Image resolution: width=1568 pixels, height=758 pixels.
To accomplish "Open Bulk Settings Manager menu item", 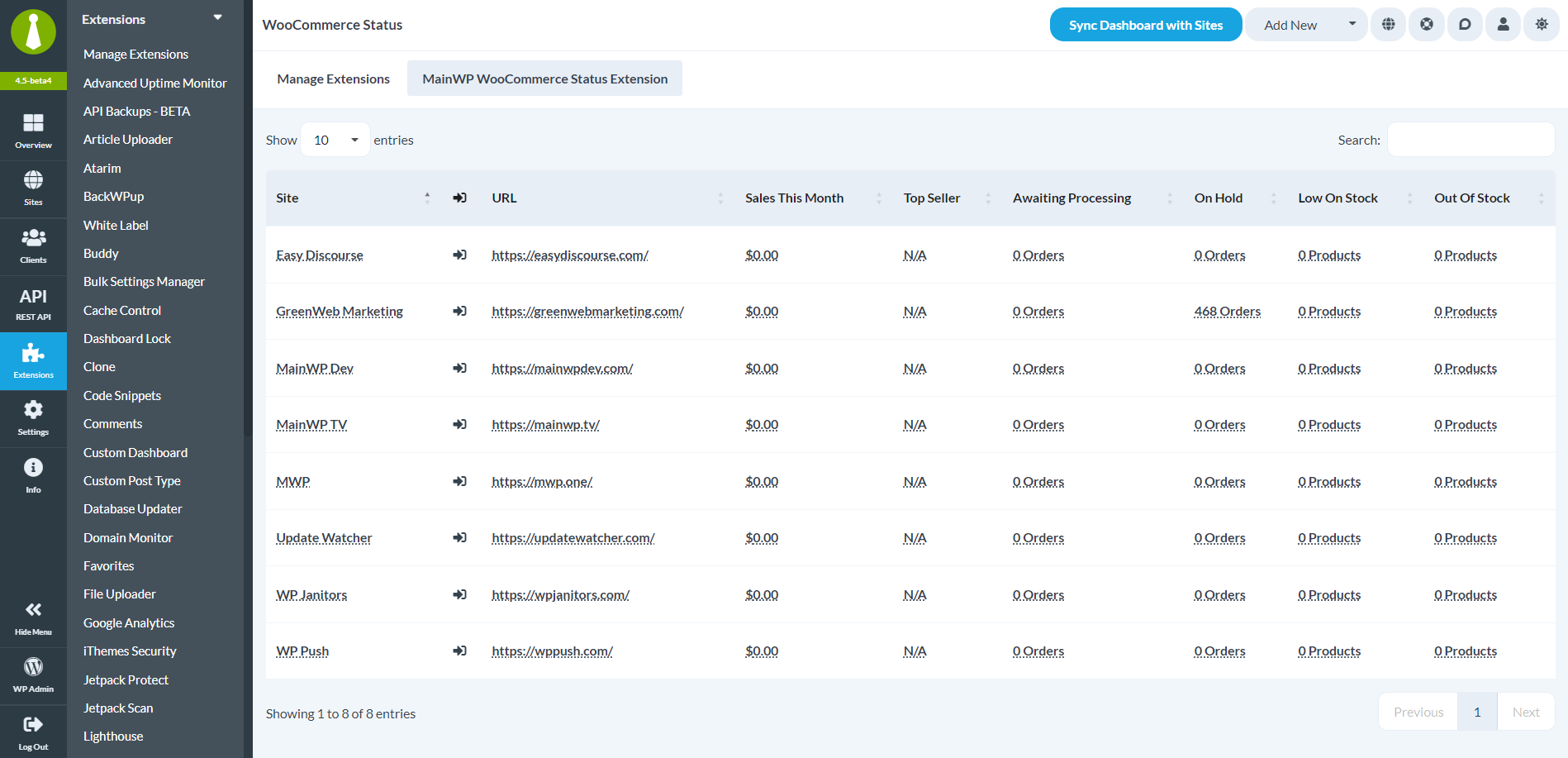I will (x=144, y=281).
